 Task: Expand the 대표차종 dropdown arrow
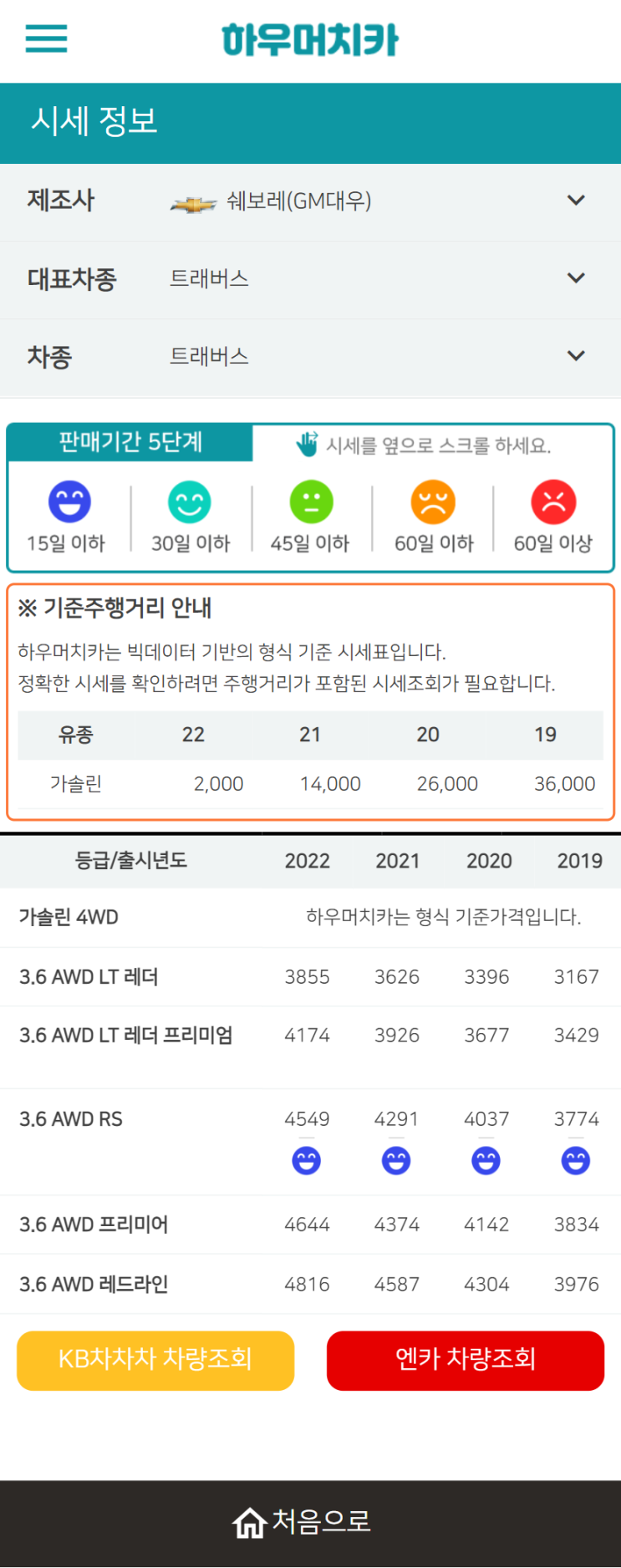pyautogui.click(x=576, y=278)
